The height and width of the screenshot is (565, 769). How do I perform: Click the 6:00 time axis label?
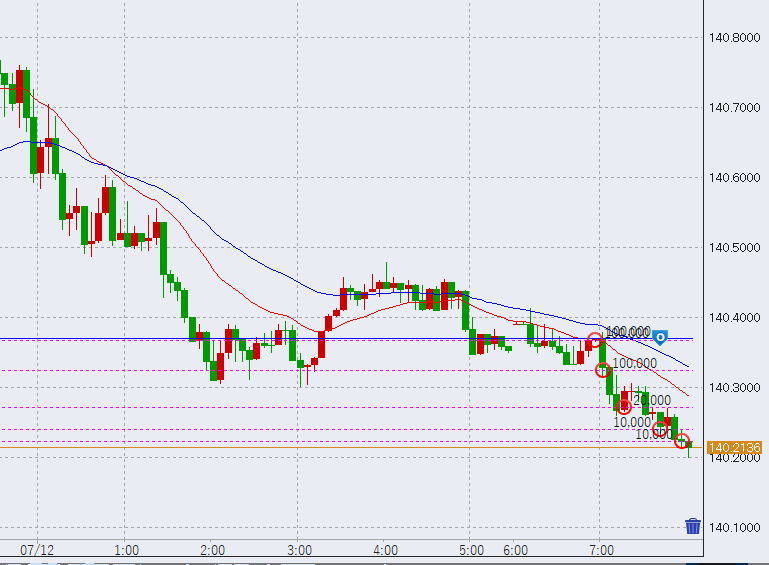click(515, 550)
